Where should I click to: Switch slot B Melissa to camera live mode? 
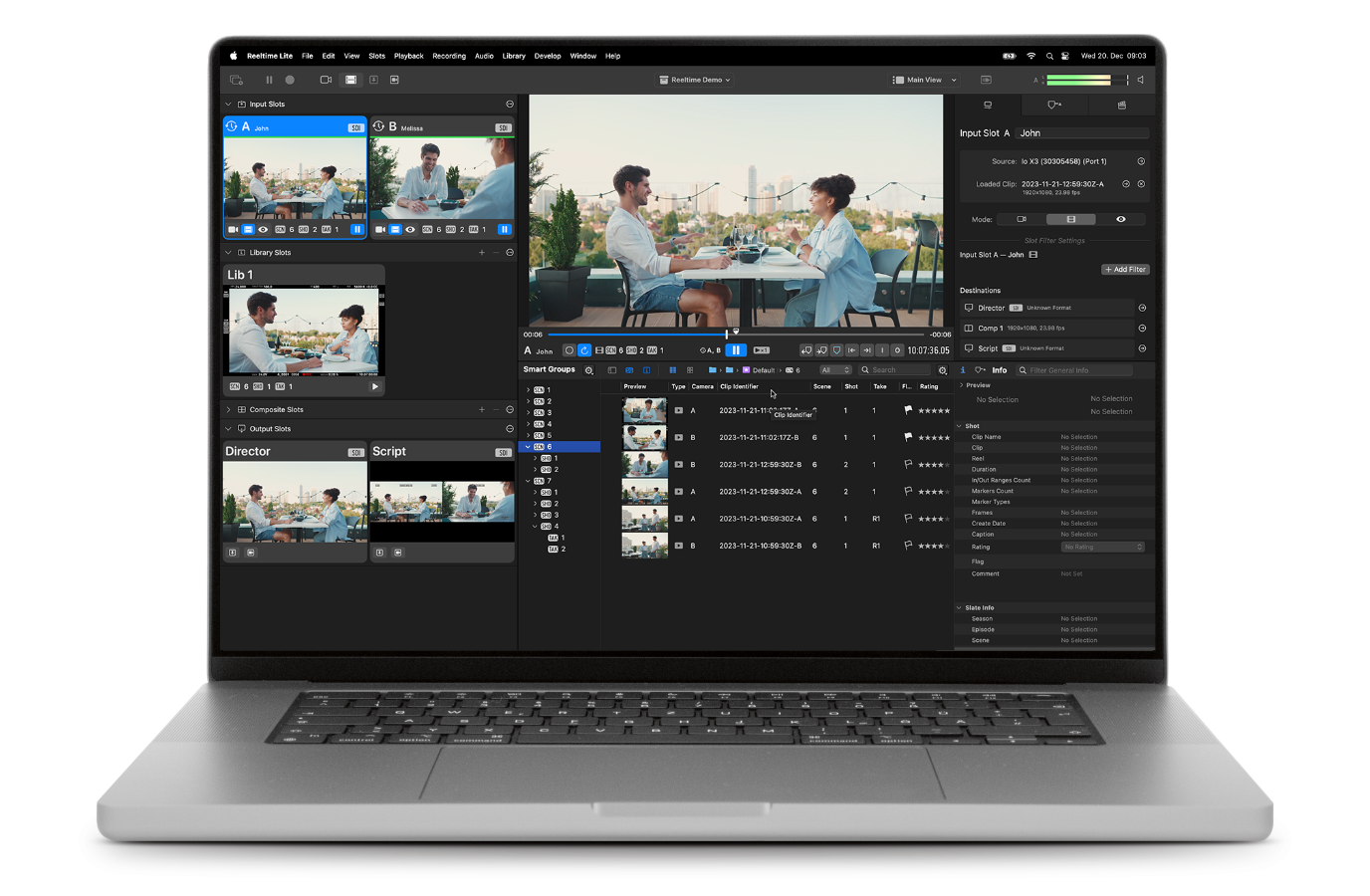click(380, 229)
